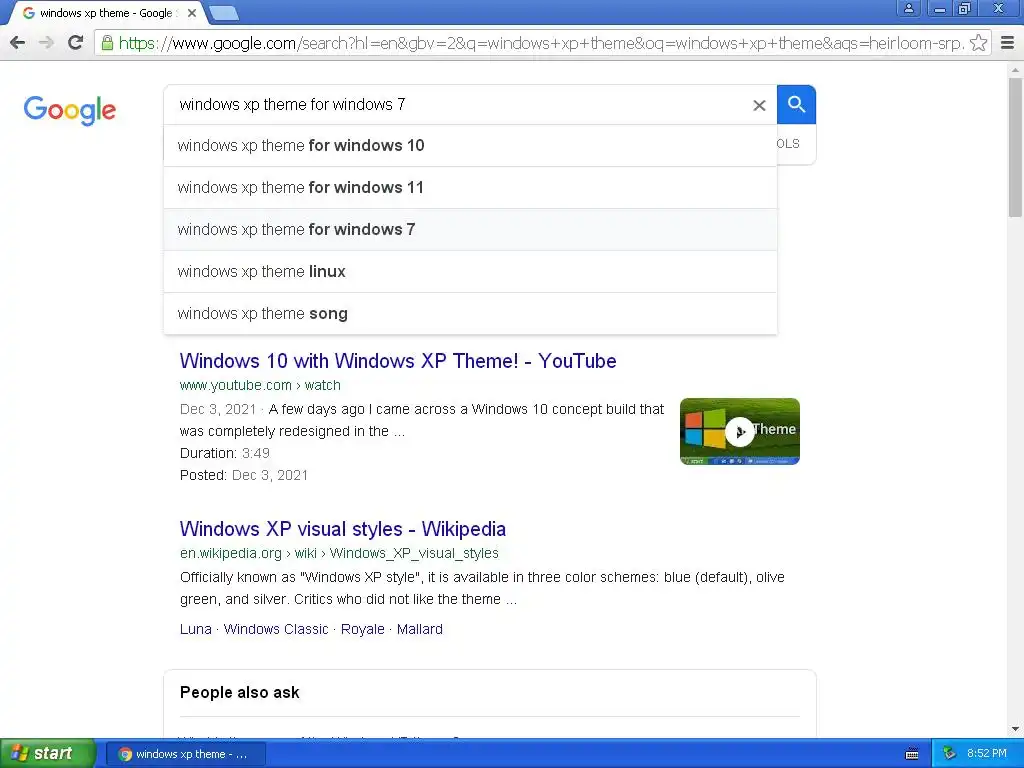Click the scrollbar up arrow

[x=1015, y=69]
